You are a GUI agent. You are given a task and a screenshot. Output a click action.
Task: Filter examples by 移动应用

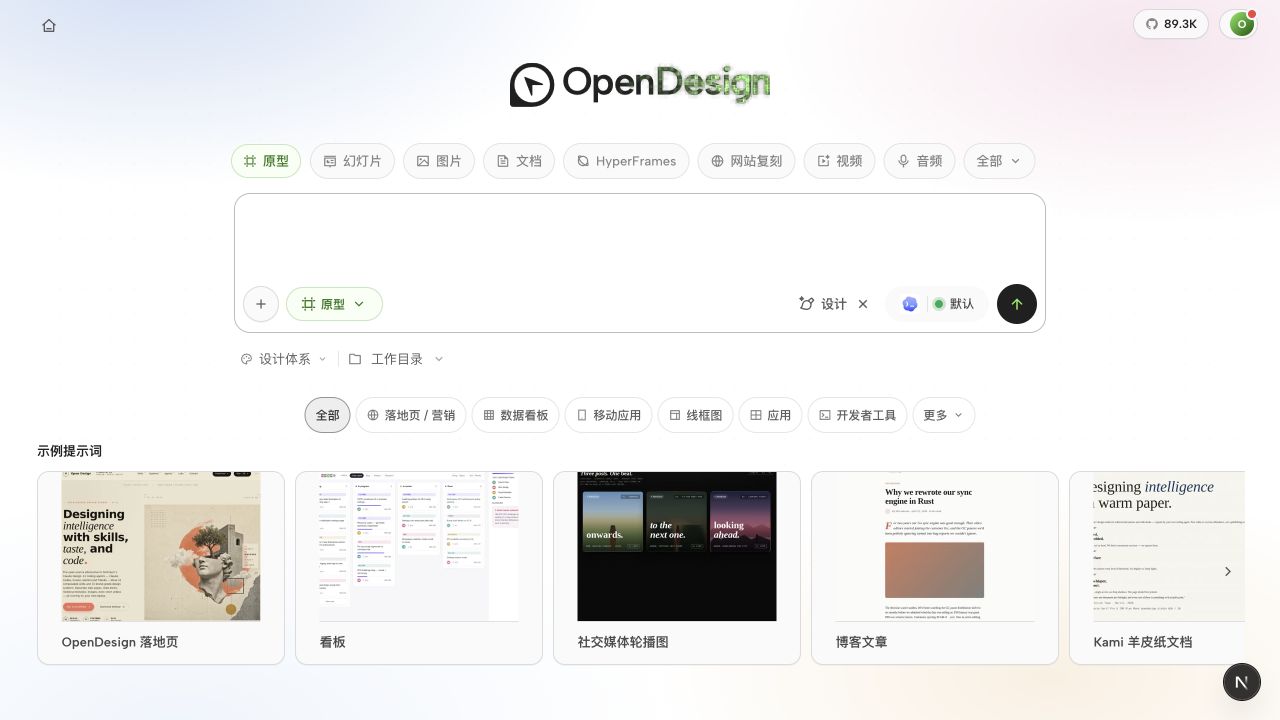[609, 415]
